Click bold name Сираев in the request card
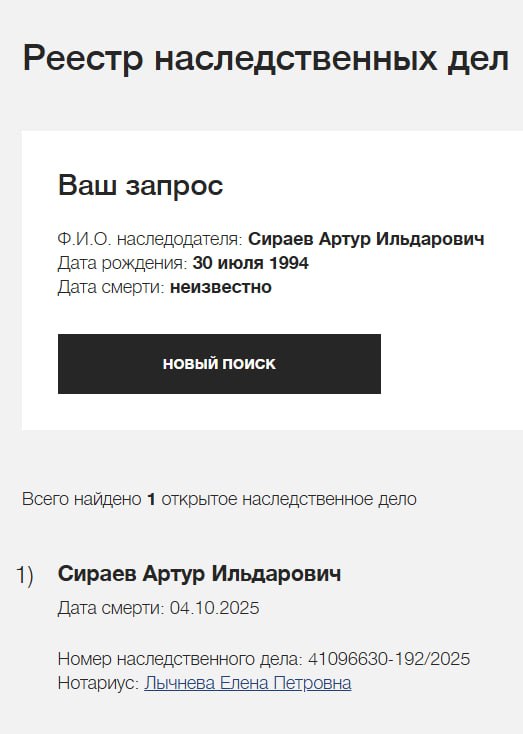The width and height of the screenshot is (523, 734). coord(281,239)
